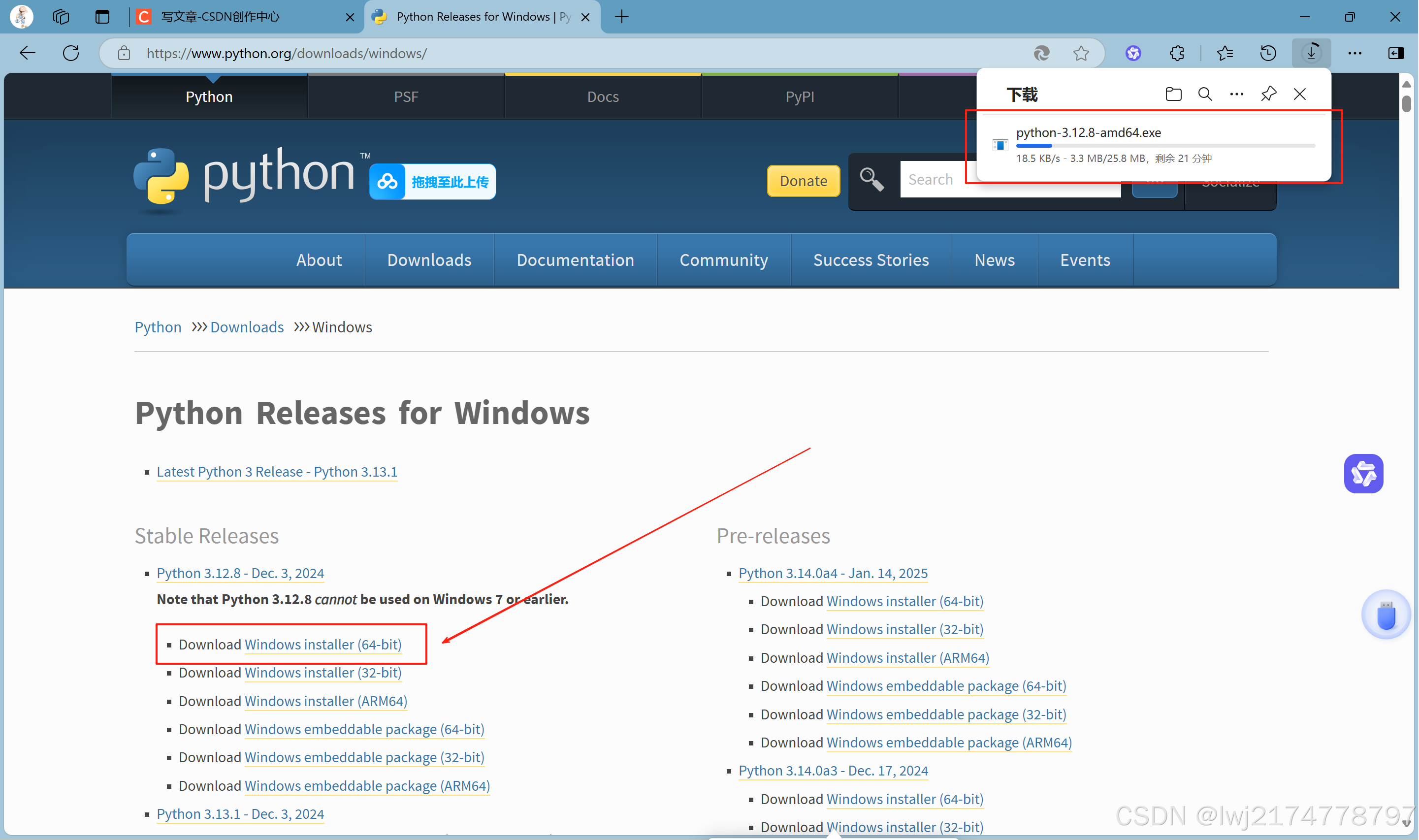Click the python-3.12.8-amd64.exe download progress item
Screen dimensions: 1419x840
click(x=1088, y=133)
